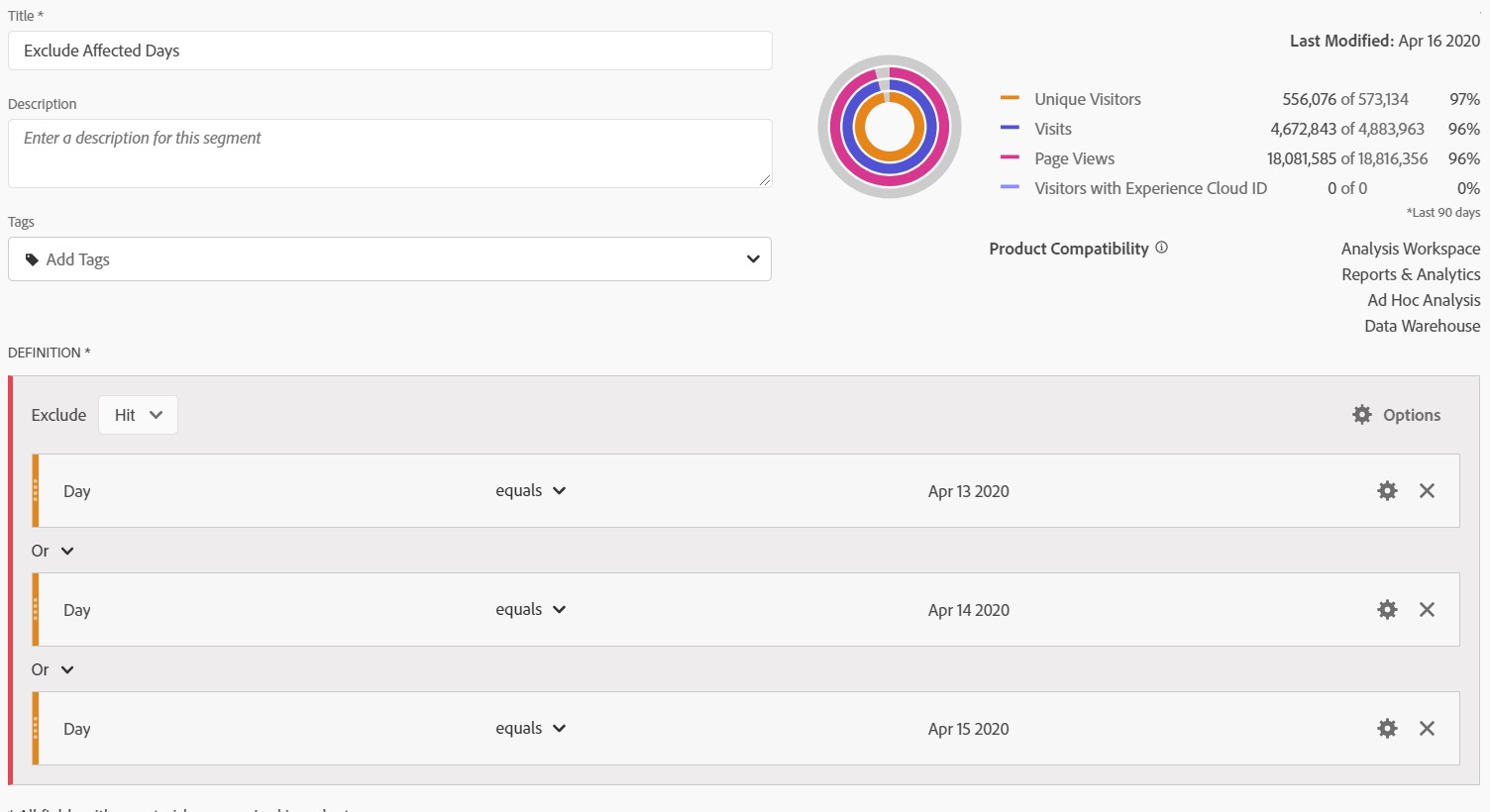
Task: Expand the Add Tags dropdown
Action: (389, 259)
